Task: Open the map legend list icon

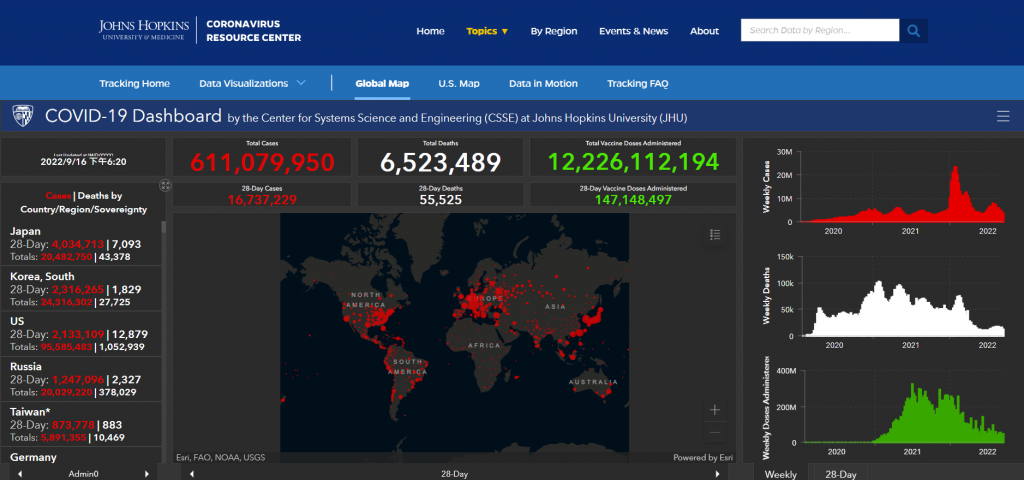Action: click(715, 234)
